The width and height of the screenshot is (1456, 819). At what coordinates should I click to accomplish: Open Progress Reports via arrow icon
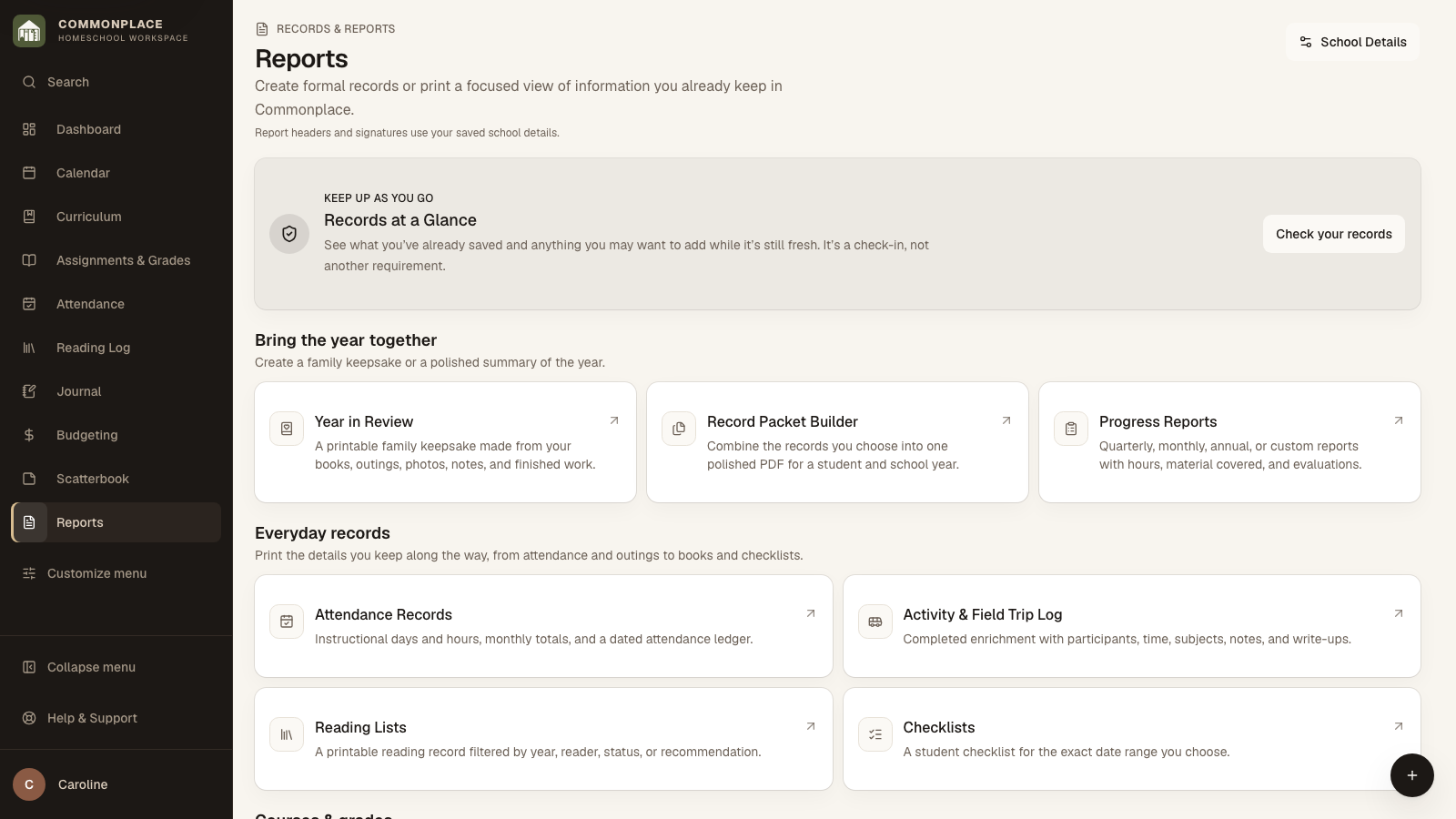tap(1399, 420)
